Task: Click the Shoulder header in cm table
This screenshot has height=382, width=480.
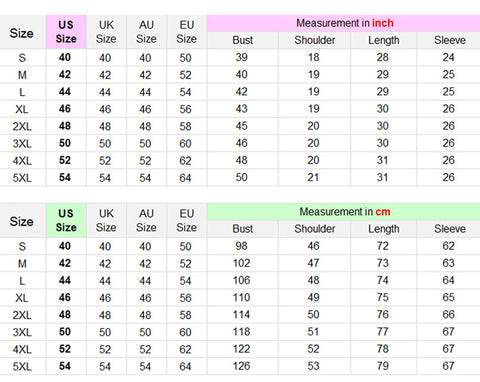Action: coord(314,229)
